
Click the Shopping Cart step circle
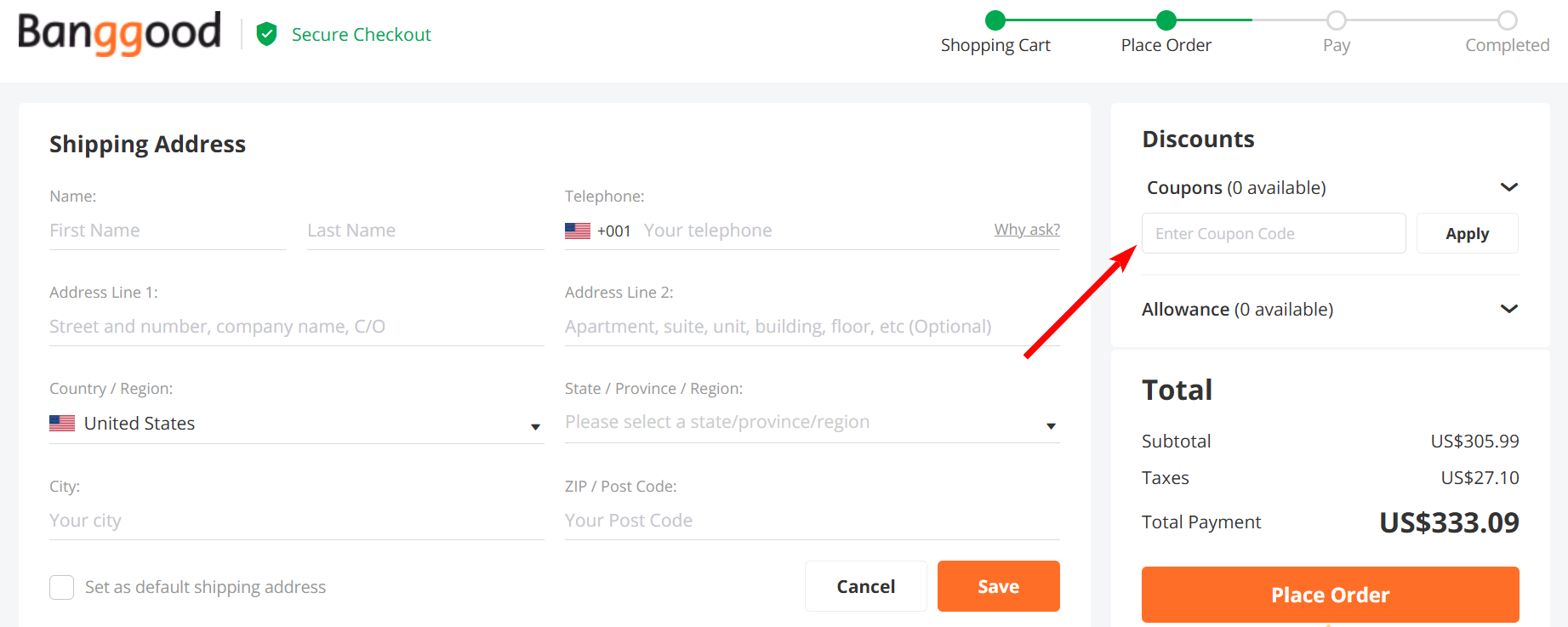pos(995,20)
